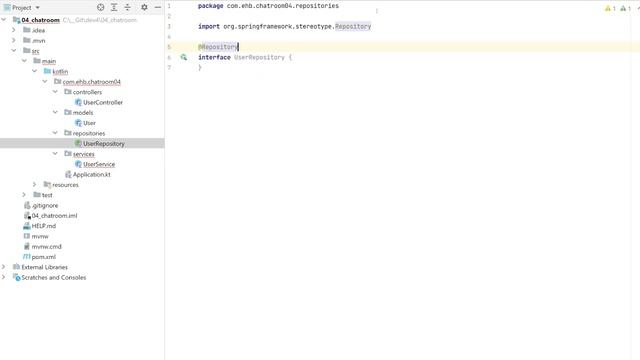Collapse the main folder
Viewport: 640px width, 360px height.
[24, 61]
